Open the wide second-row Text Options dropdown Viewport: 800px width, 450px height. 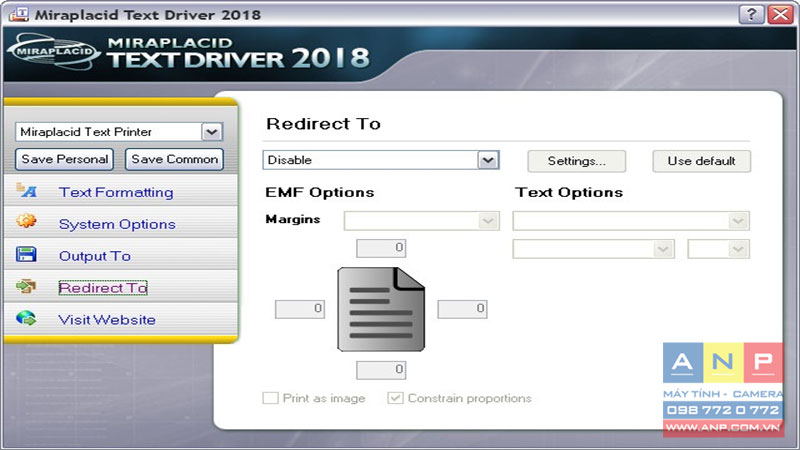click(593, 249)
